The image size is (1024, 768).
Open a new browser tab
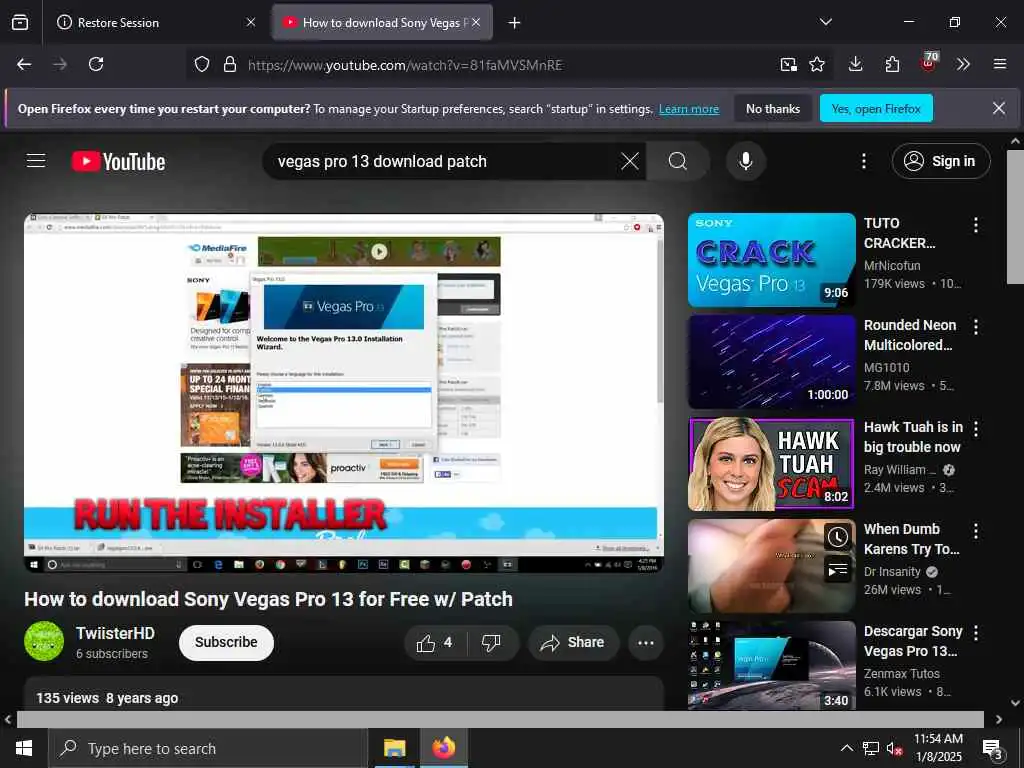(515, 23)
